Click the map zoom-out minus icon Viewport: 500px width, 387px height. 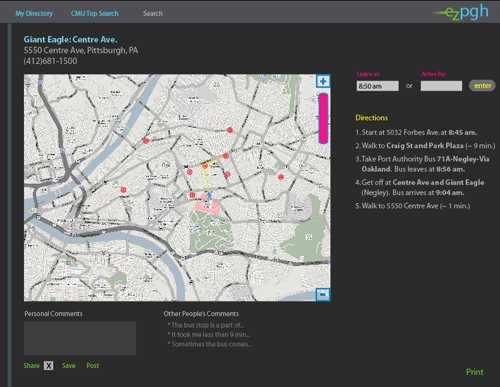(323, 294)
